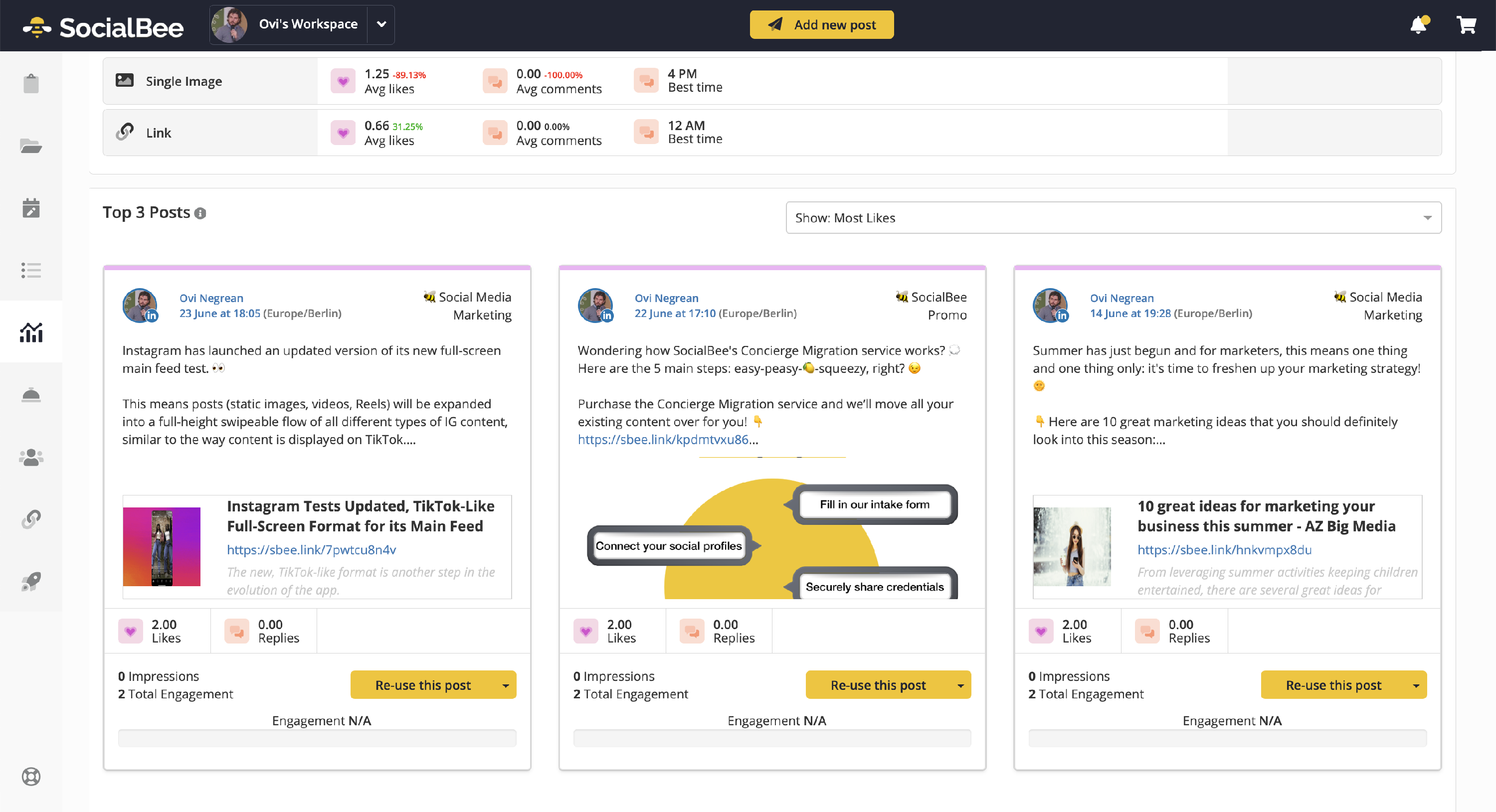Viewport: 1496px width, 812px height.
Task: Click the 31.25% avg likes change
Action: click(407, 127)
